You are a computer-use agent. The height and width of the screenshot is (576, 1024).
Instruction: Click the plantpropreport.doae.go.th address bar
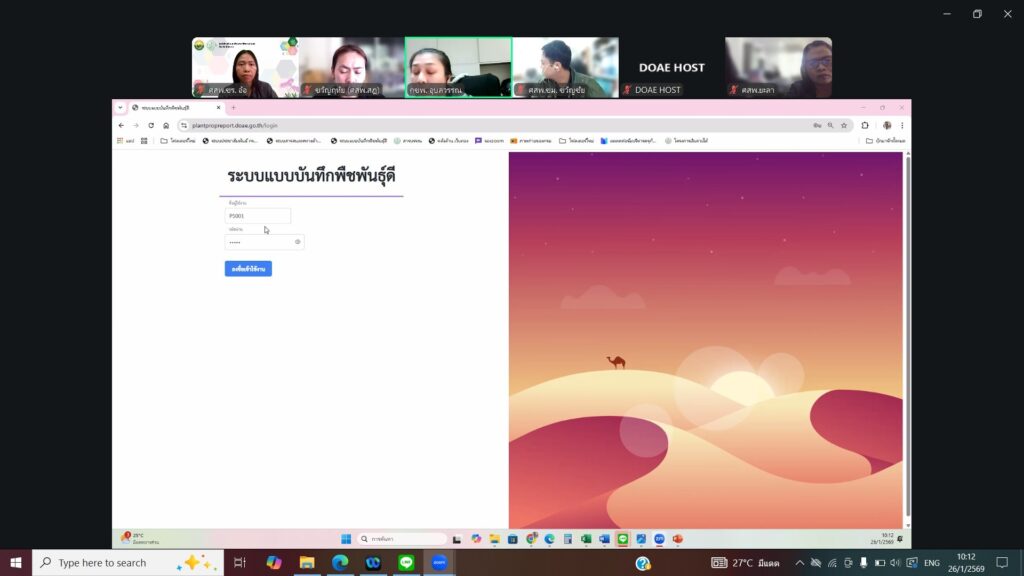point(400,126)
